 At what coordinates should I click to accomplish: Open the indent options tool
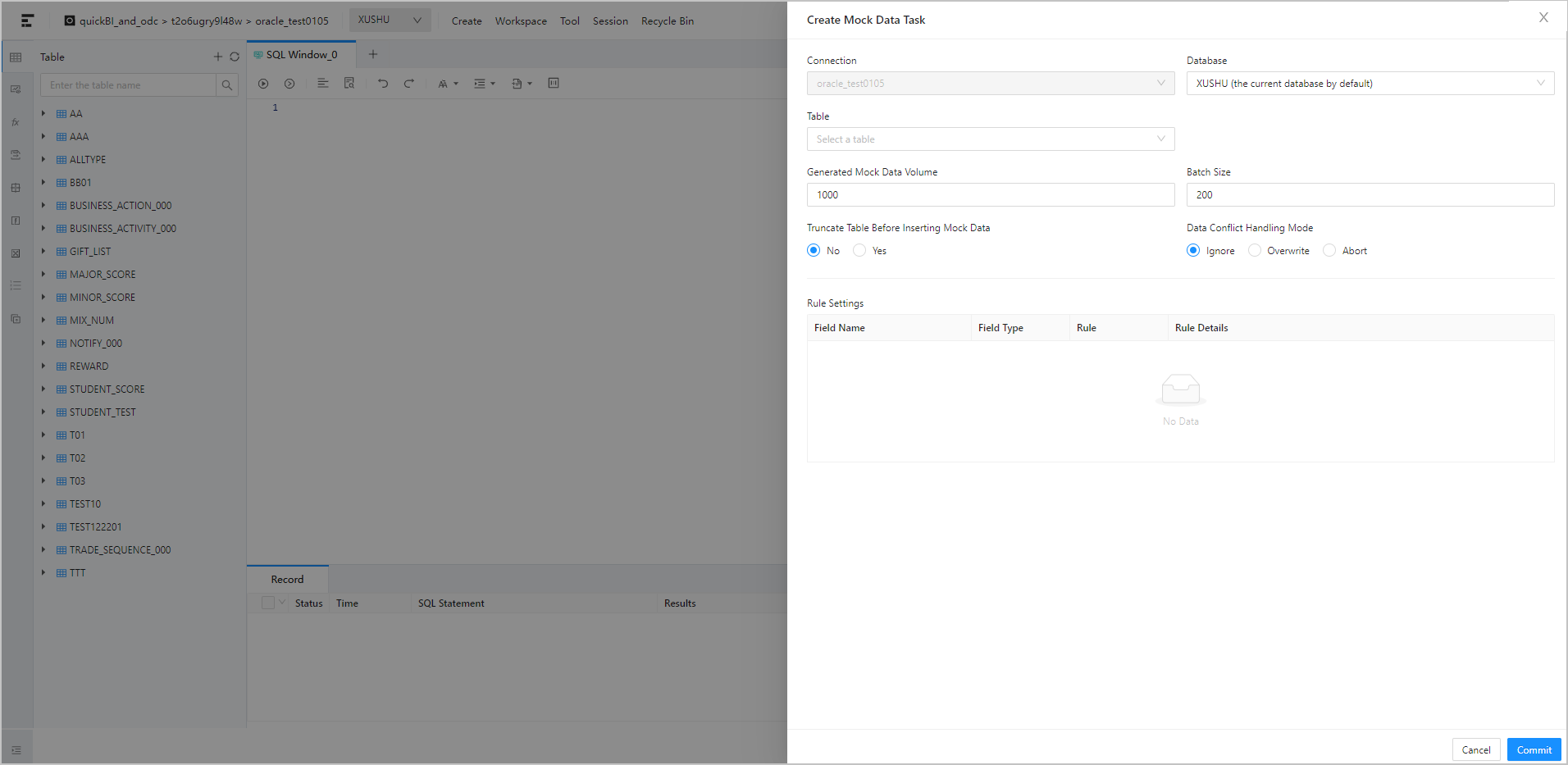[x=485, y=84]
